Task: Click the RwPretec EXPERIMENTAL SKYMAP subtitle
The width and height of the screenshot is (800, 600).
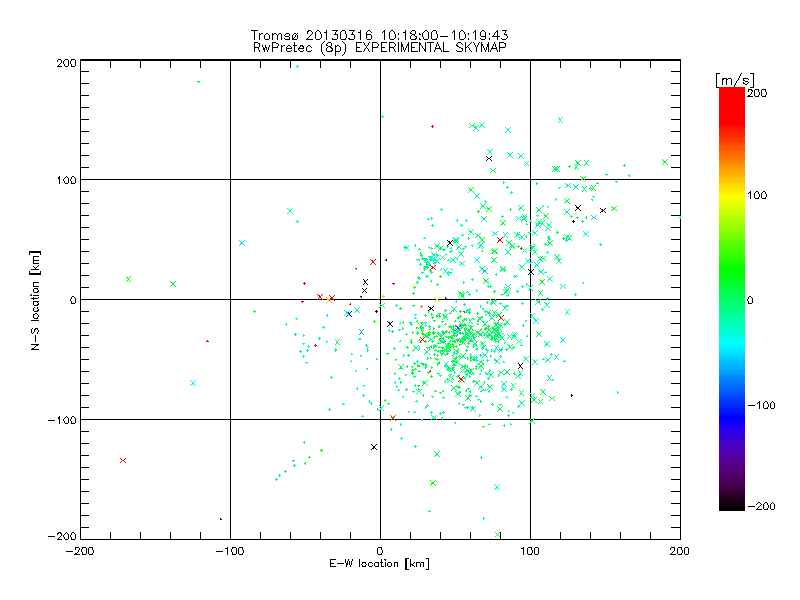Action: 380,48
